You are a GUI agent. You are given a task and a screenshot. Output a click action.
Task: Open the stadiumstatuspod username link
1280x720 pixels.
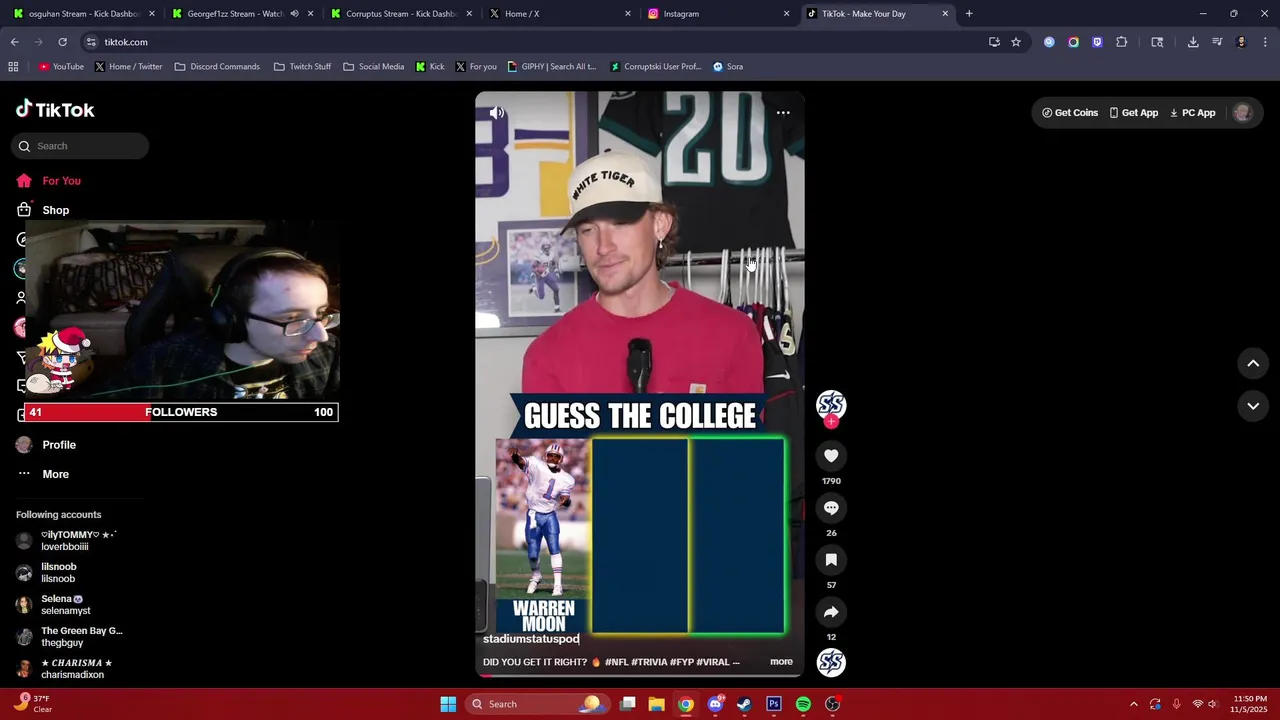click(x=531, y=639)
